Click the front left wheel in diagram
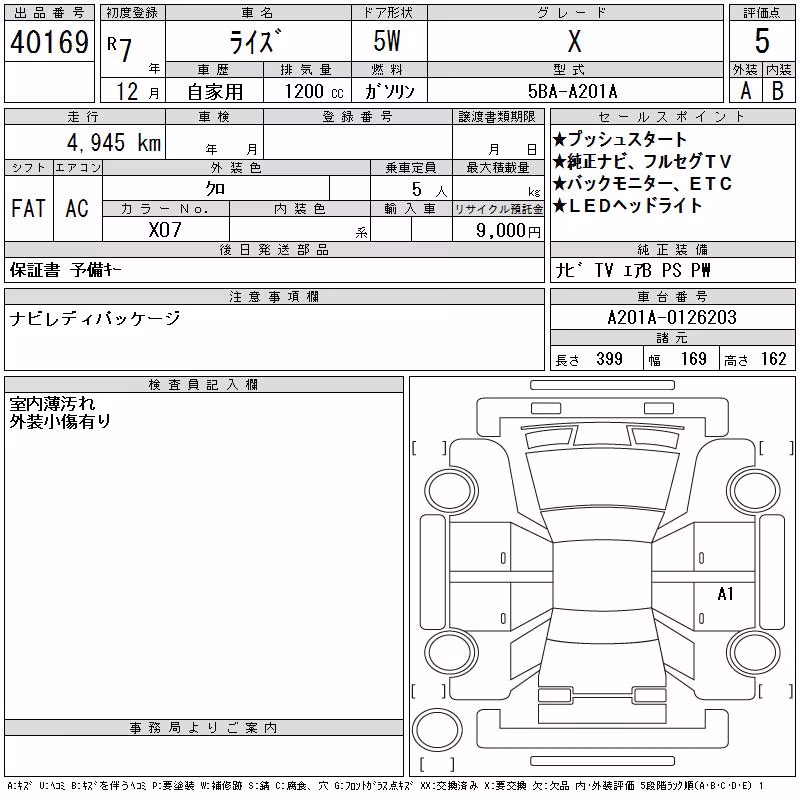This screenshot has height=800, width=800. point(451,491)
